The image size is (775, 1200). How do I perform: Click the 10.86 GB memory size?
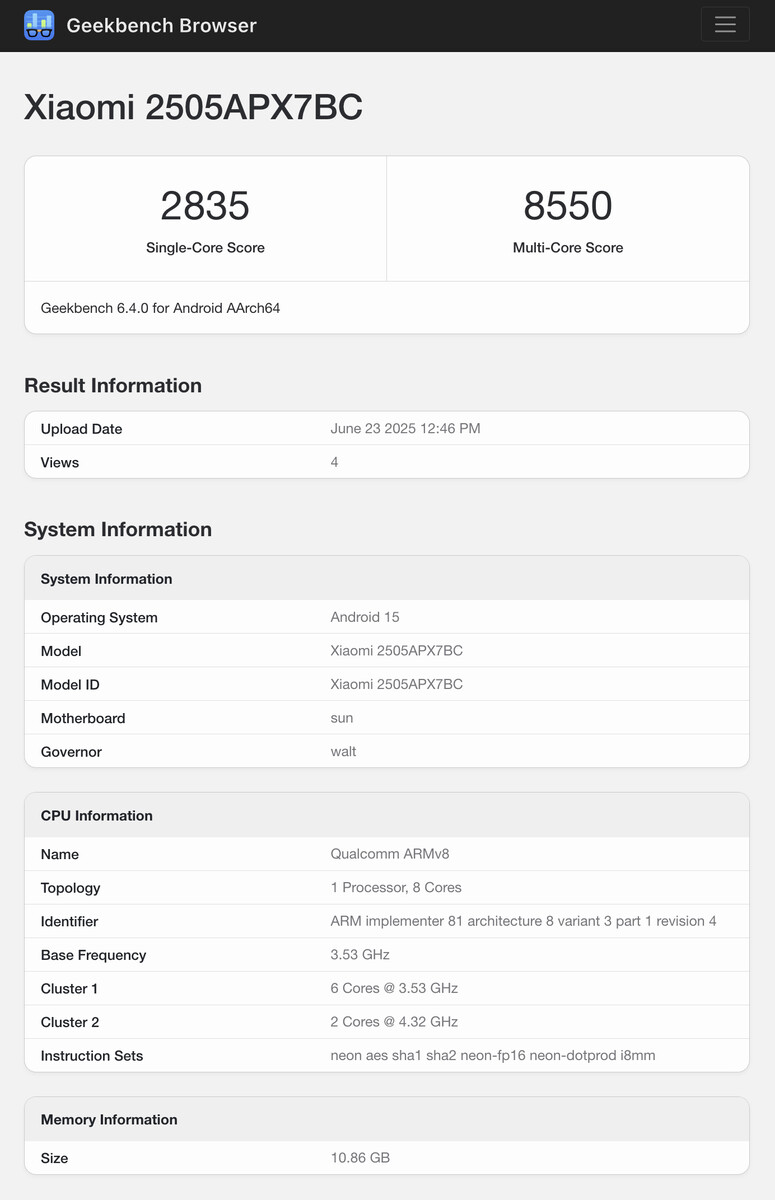coord(360,1158)
